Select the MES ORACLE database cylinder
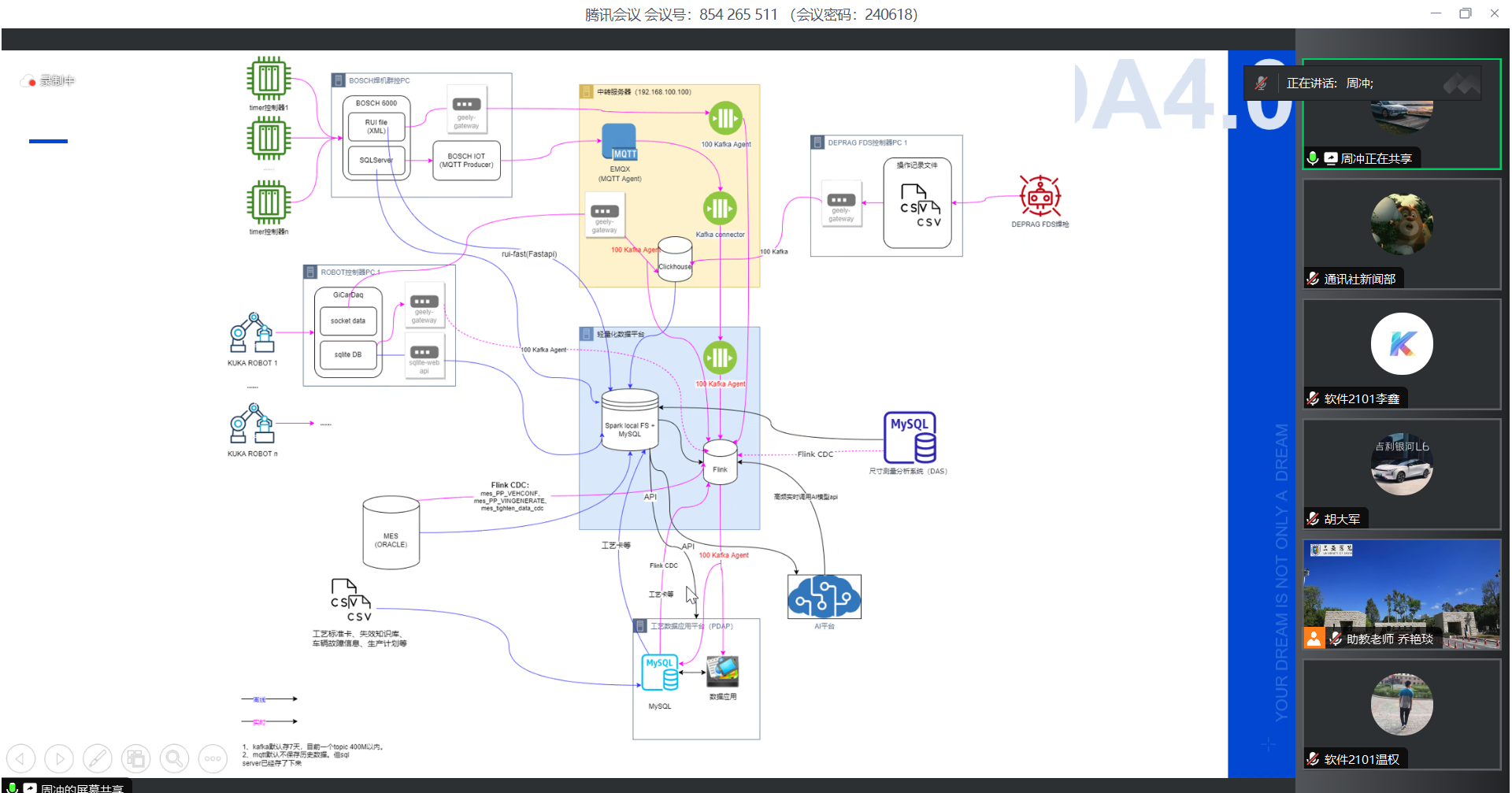The height and width of the screenshot is (793, 1512). tap(391, 532)
